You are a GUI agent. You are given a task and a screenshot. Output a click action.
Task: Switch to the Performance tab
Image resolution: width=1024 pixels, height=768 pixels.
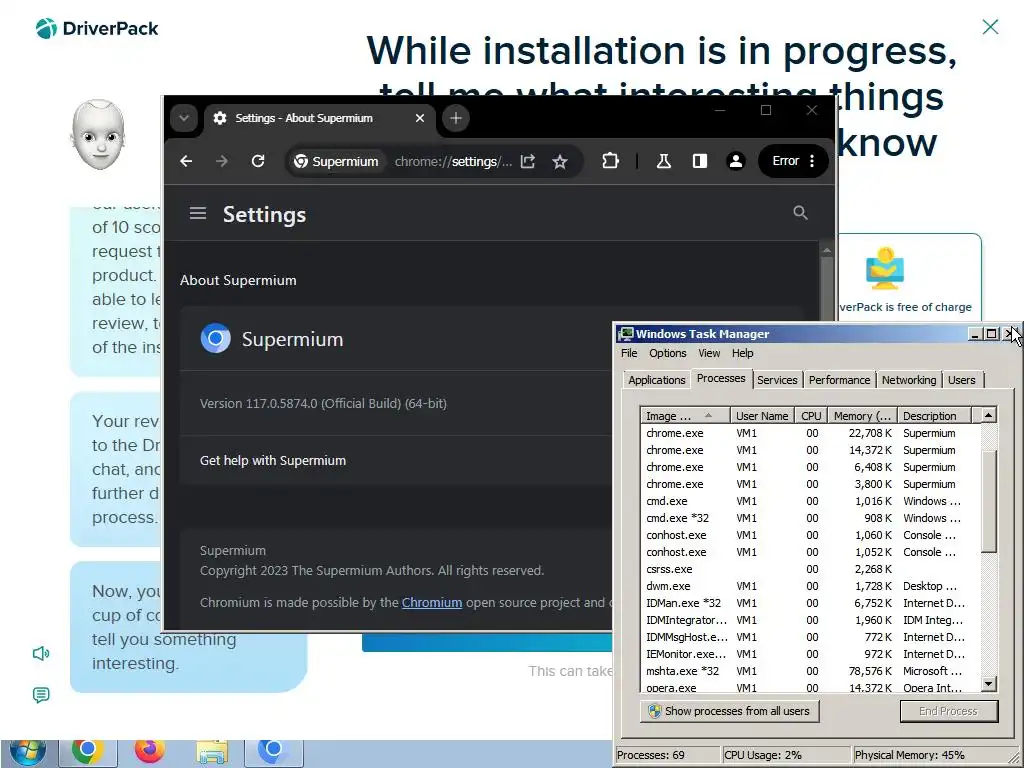[x=839, y=380]
